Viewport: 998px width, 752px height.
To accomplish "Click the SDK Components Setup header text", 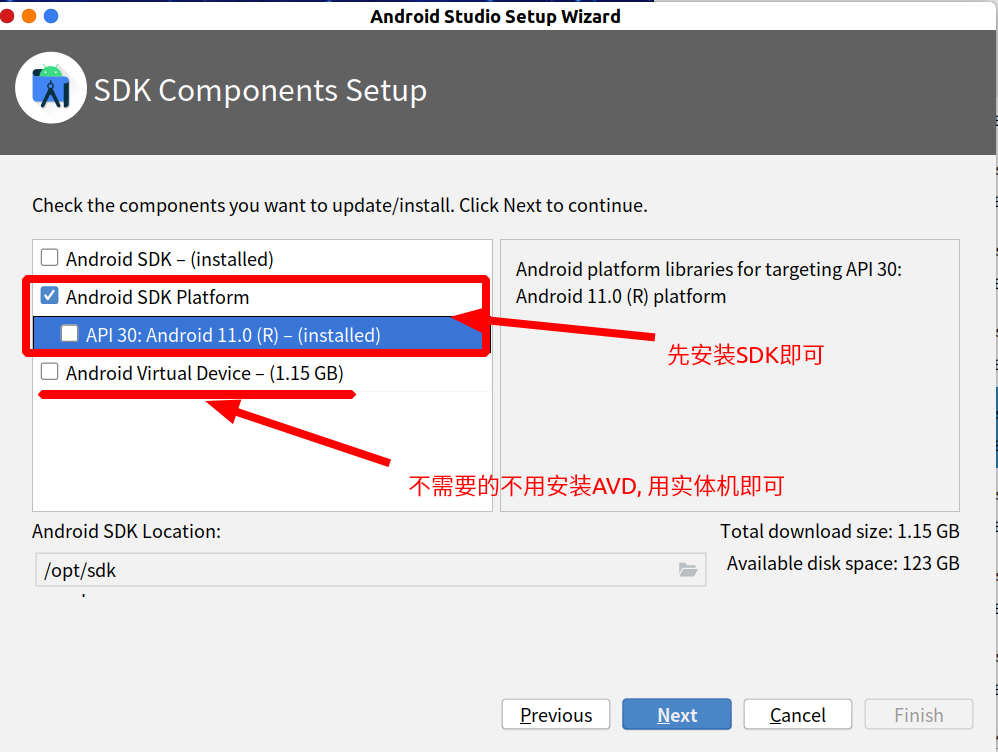I will (260, 90).
